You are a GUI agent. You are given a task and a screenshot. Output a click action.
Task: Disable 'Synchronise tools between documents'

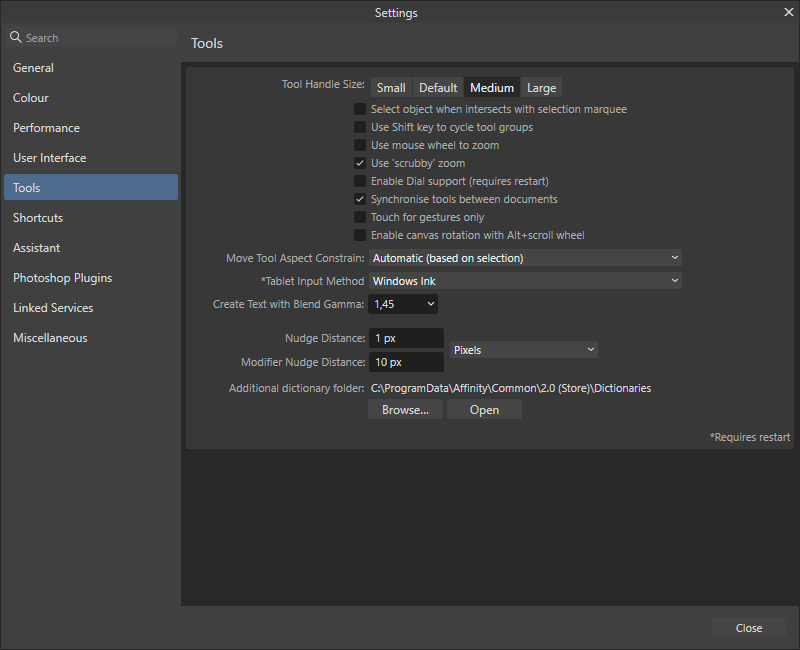[360, 199]
